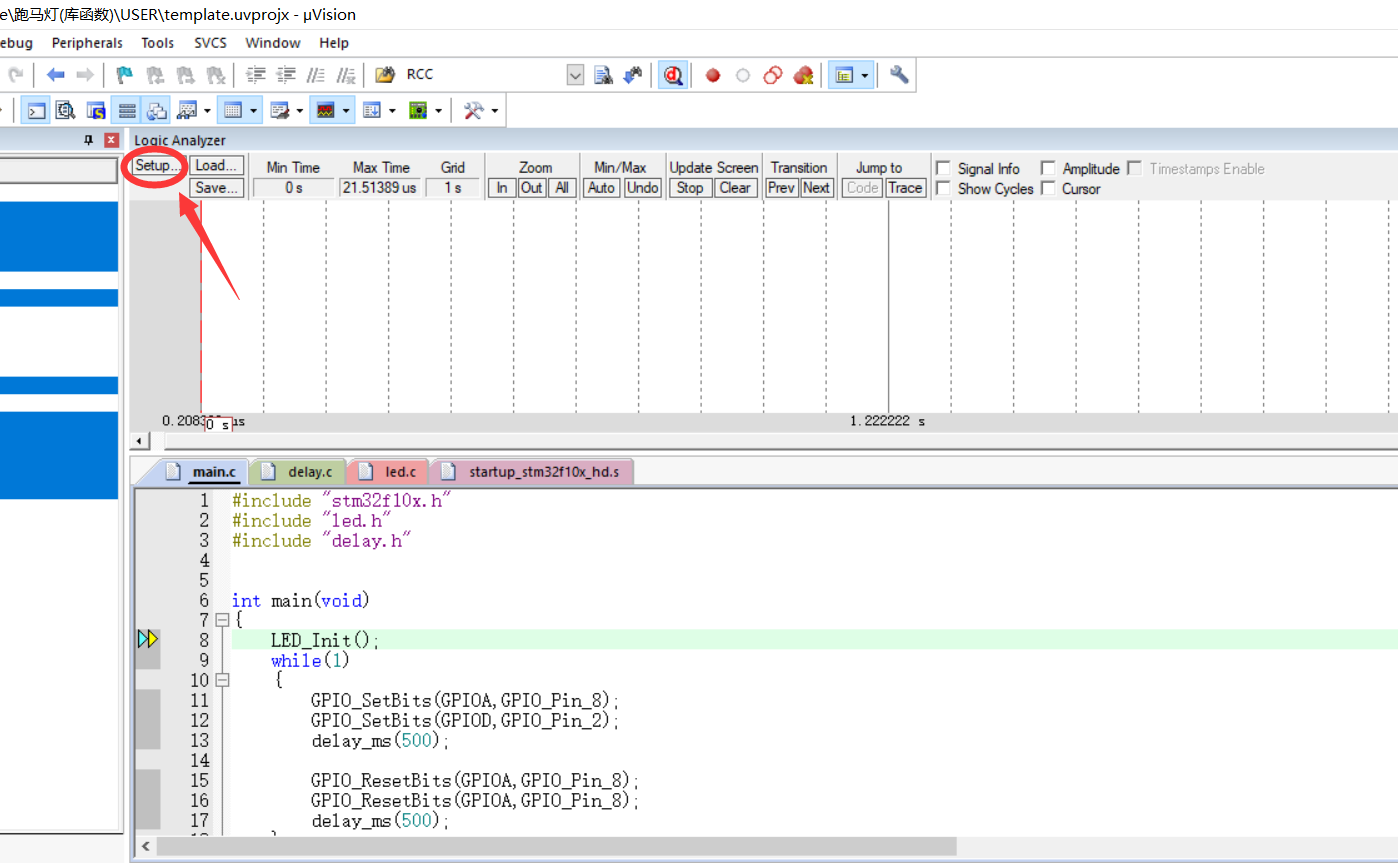Screen dimensions: 1398x863
Task: Open the Memory window icon
Action: (x=232, y=110)
